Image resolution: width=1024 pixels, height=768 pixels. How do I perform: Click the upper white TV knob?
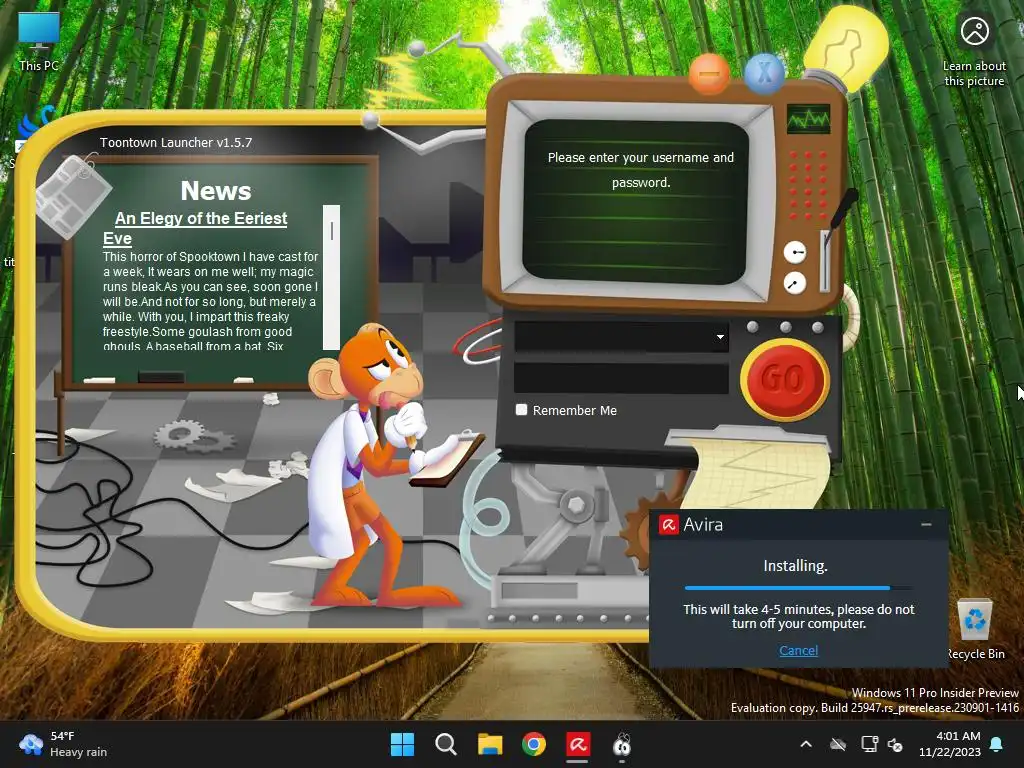click(795, 252)
